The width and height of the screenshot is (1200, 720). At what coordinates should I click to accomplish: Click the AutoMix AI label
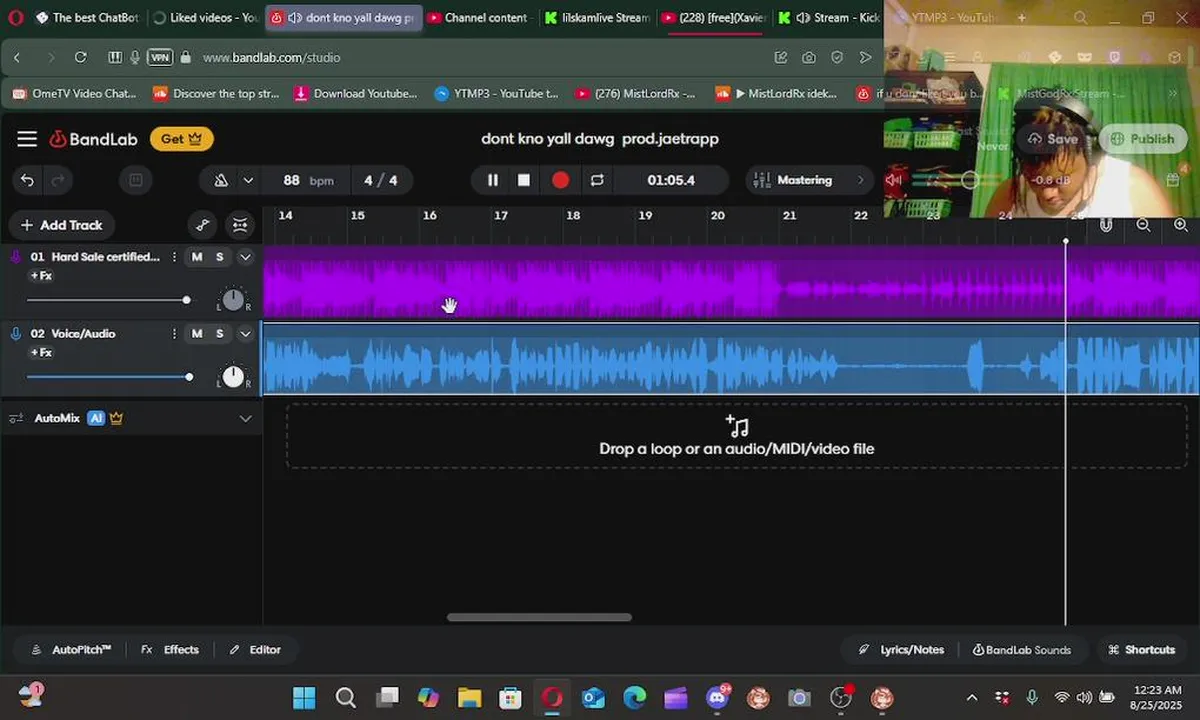[x=96, y=418]
